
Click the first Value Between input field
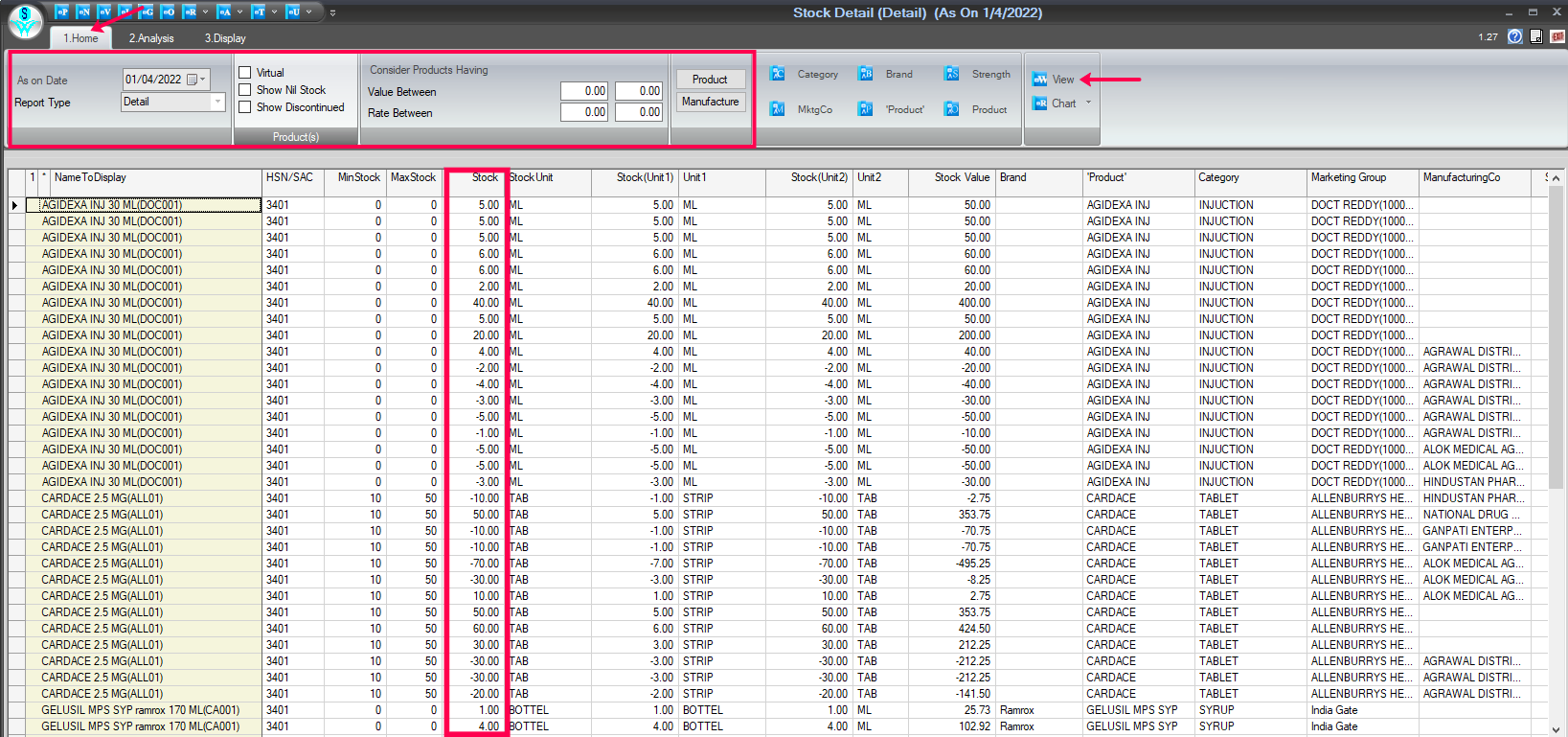click(x=584, y=91)
